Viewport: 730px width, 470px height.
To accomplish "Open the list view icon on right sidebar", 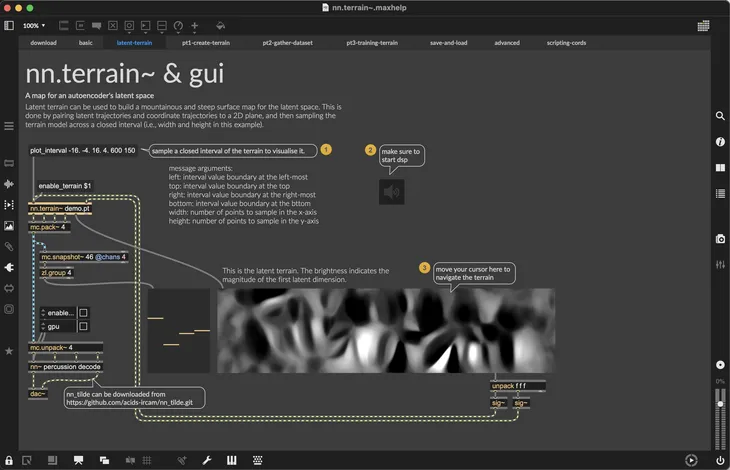I will pyautogui.click(x=720, y=194).
